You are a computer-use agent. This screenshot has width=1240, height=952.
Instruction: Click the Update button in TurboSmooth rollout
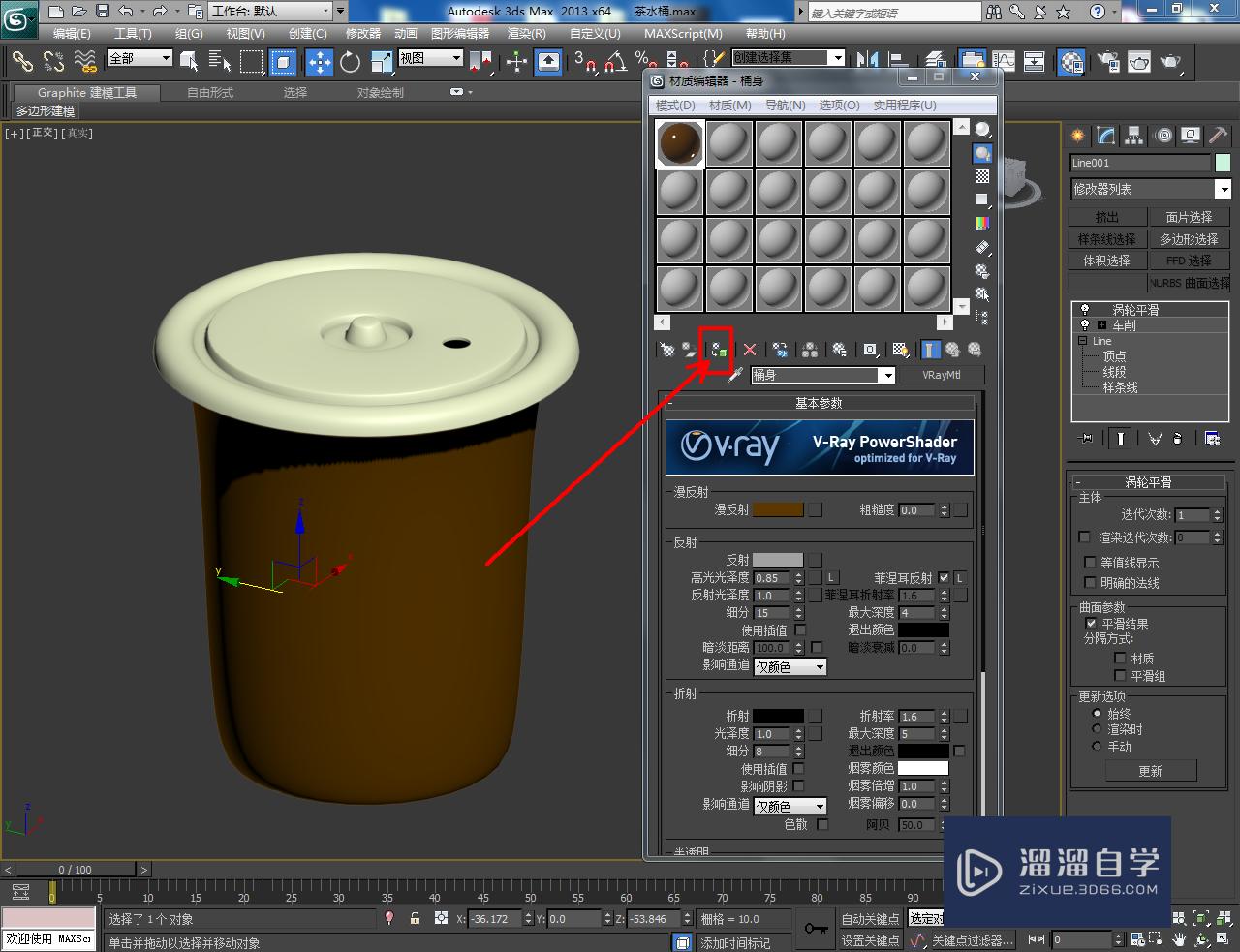pos(1151,771)
